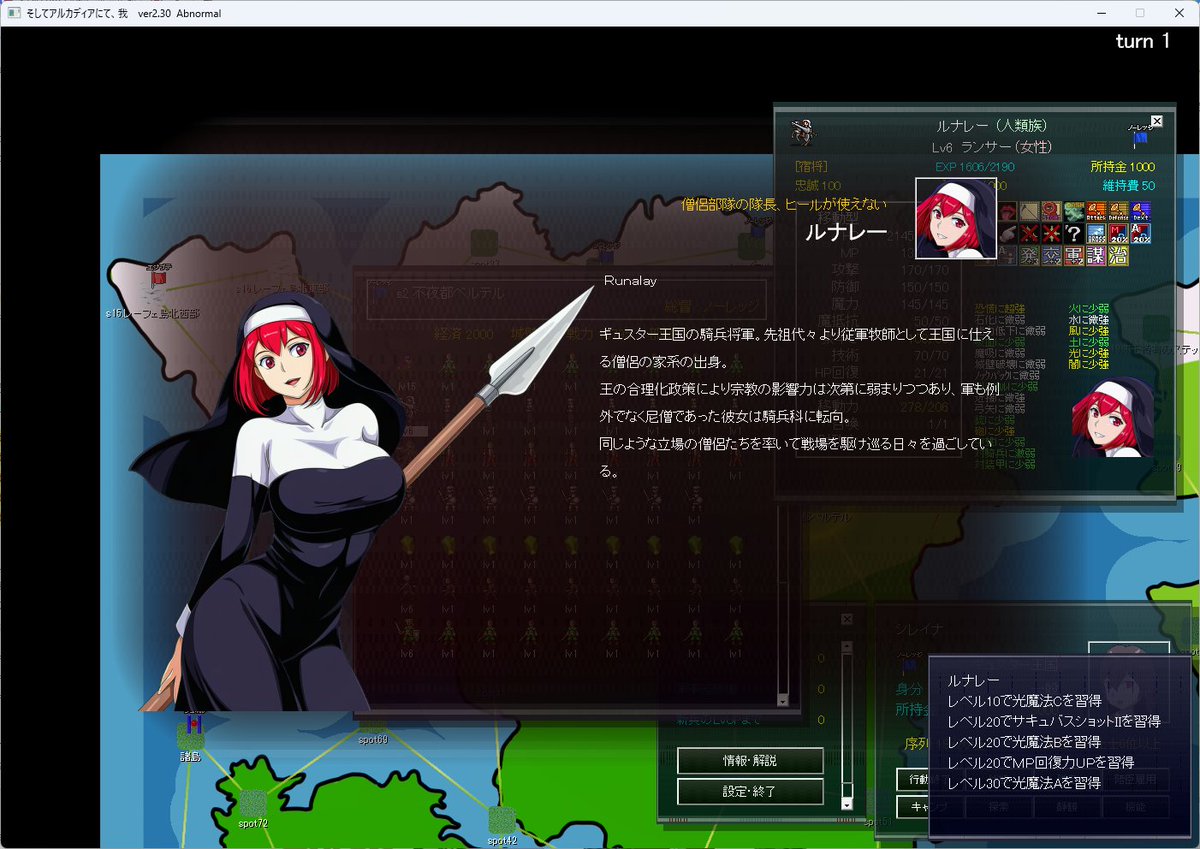Select the spot42 map node
This screenshot has width=1200, height=849.
click(502, 820)
